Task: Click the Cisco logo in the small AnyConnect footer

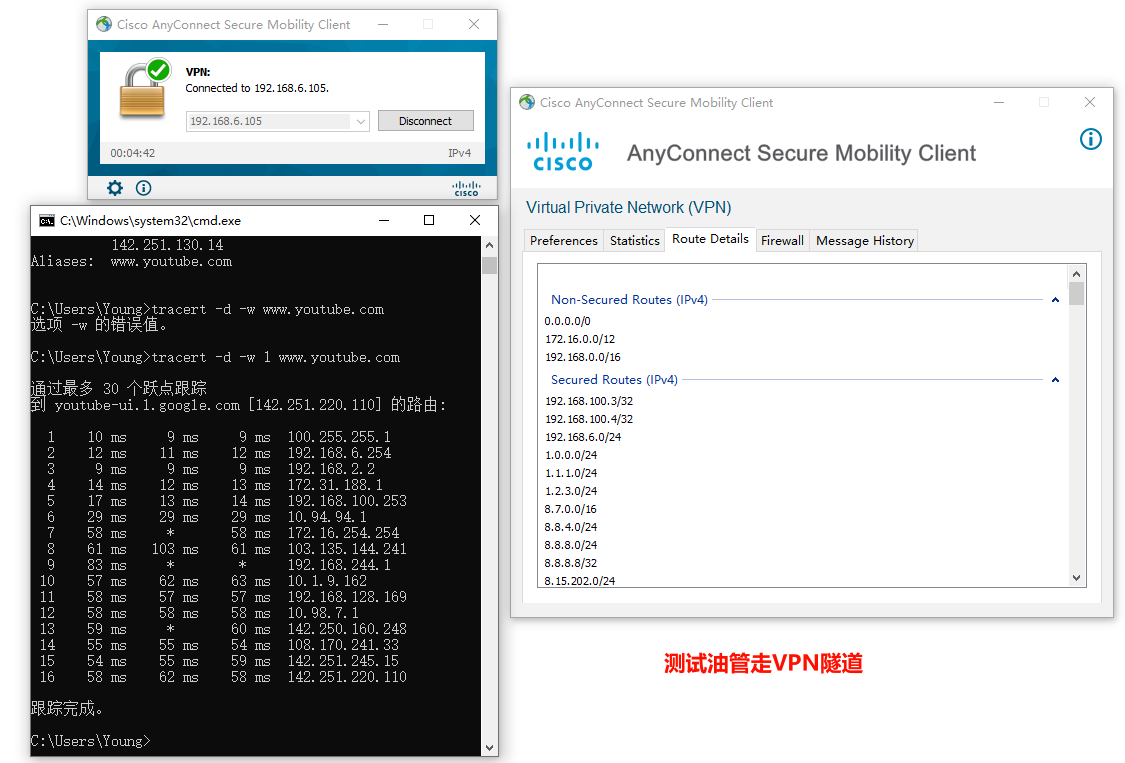Action: point(466,189)
